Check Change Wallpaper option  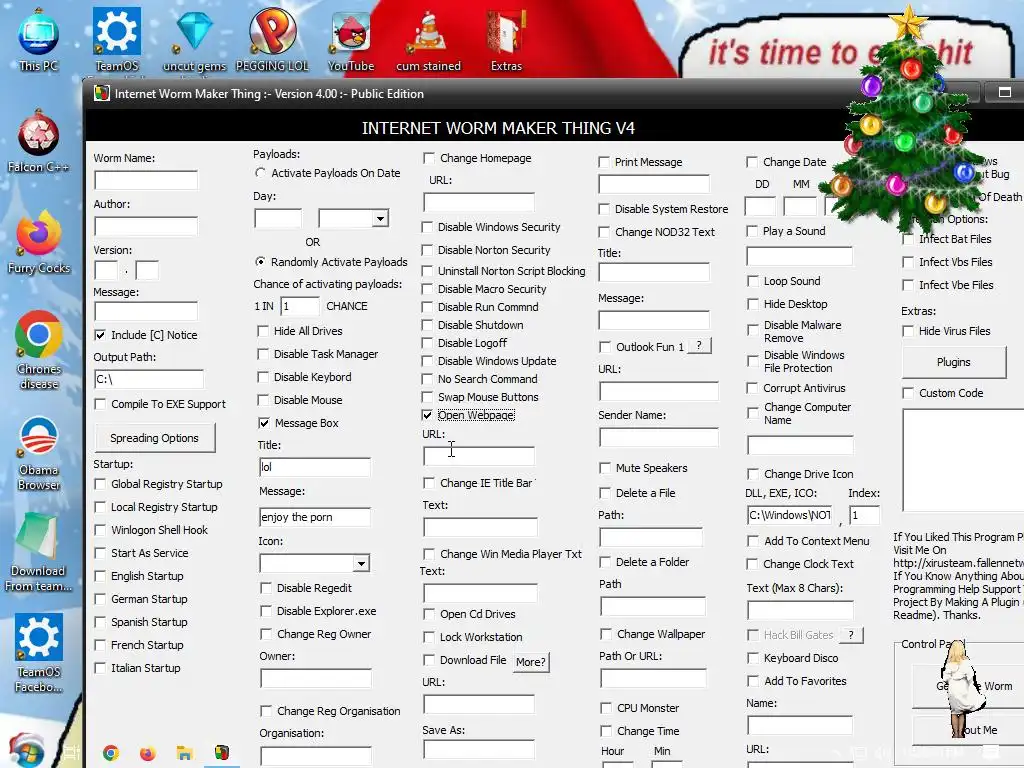pyautogui.click(x=606, y=634)
